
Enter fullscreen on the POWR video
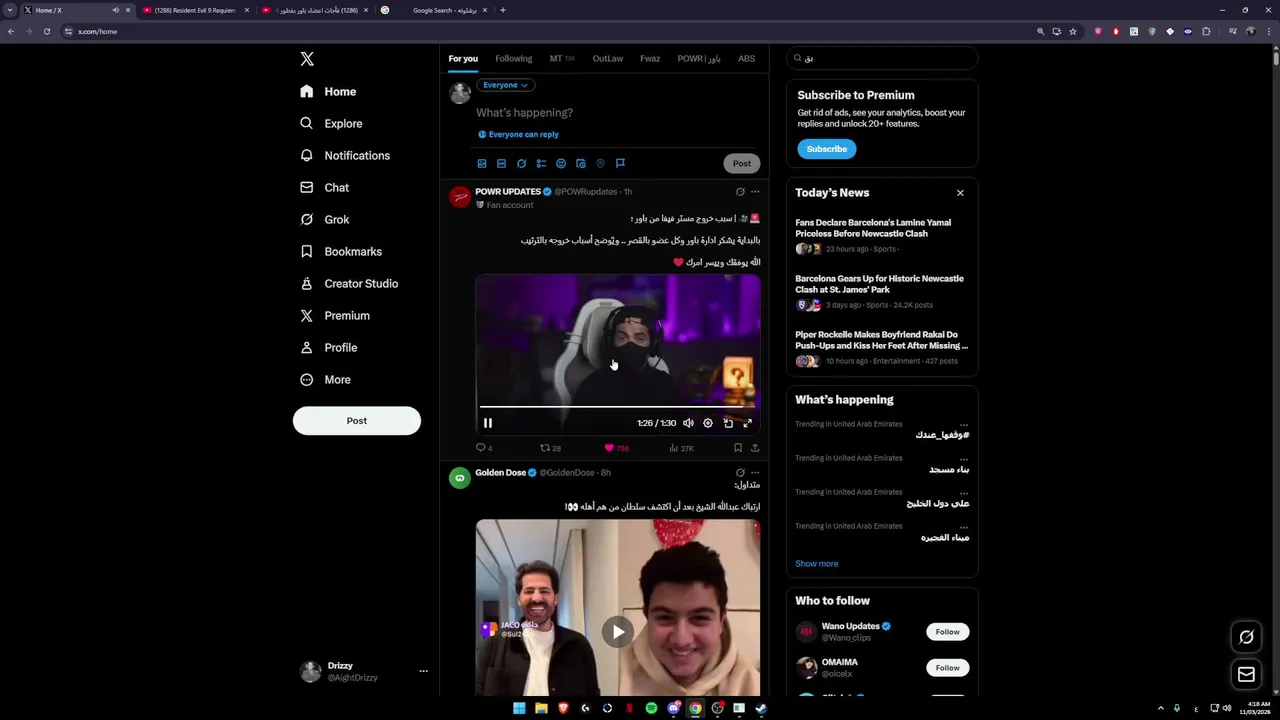(x=747, y=423)
